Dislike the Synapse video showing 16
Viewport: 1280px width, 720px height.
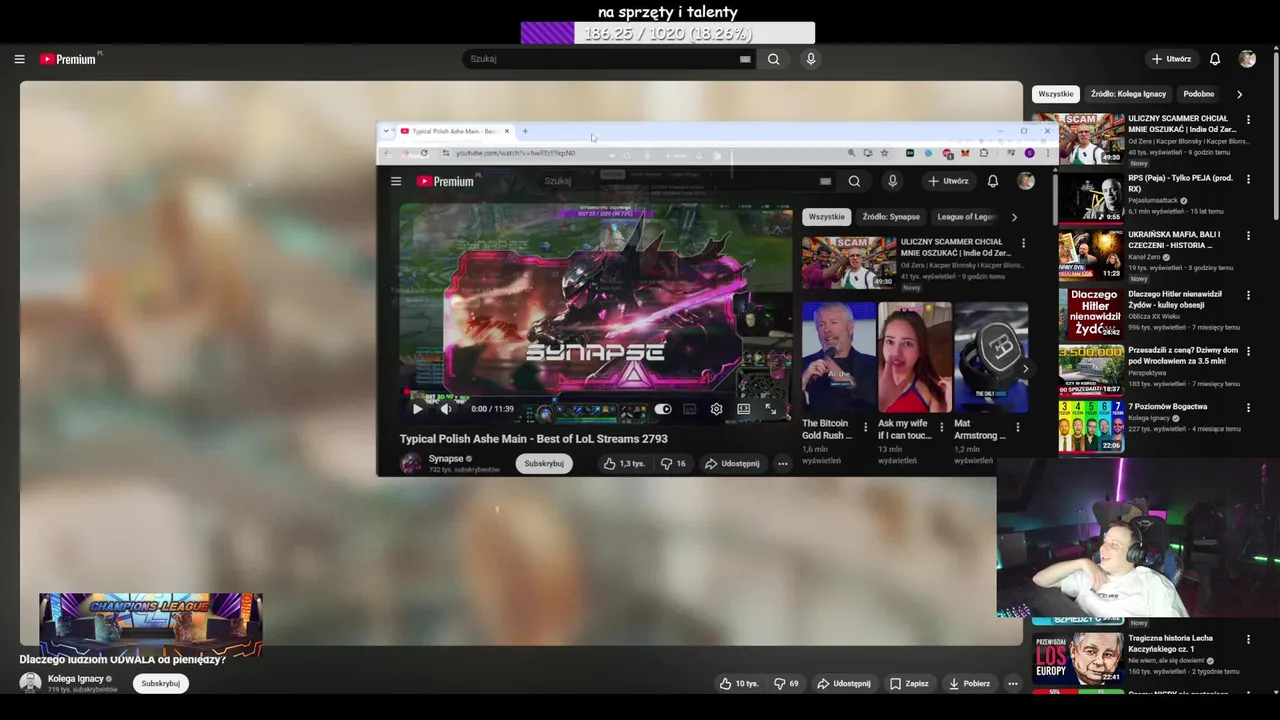click(x=673, y=464)
